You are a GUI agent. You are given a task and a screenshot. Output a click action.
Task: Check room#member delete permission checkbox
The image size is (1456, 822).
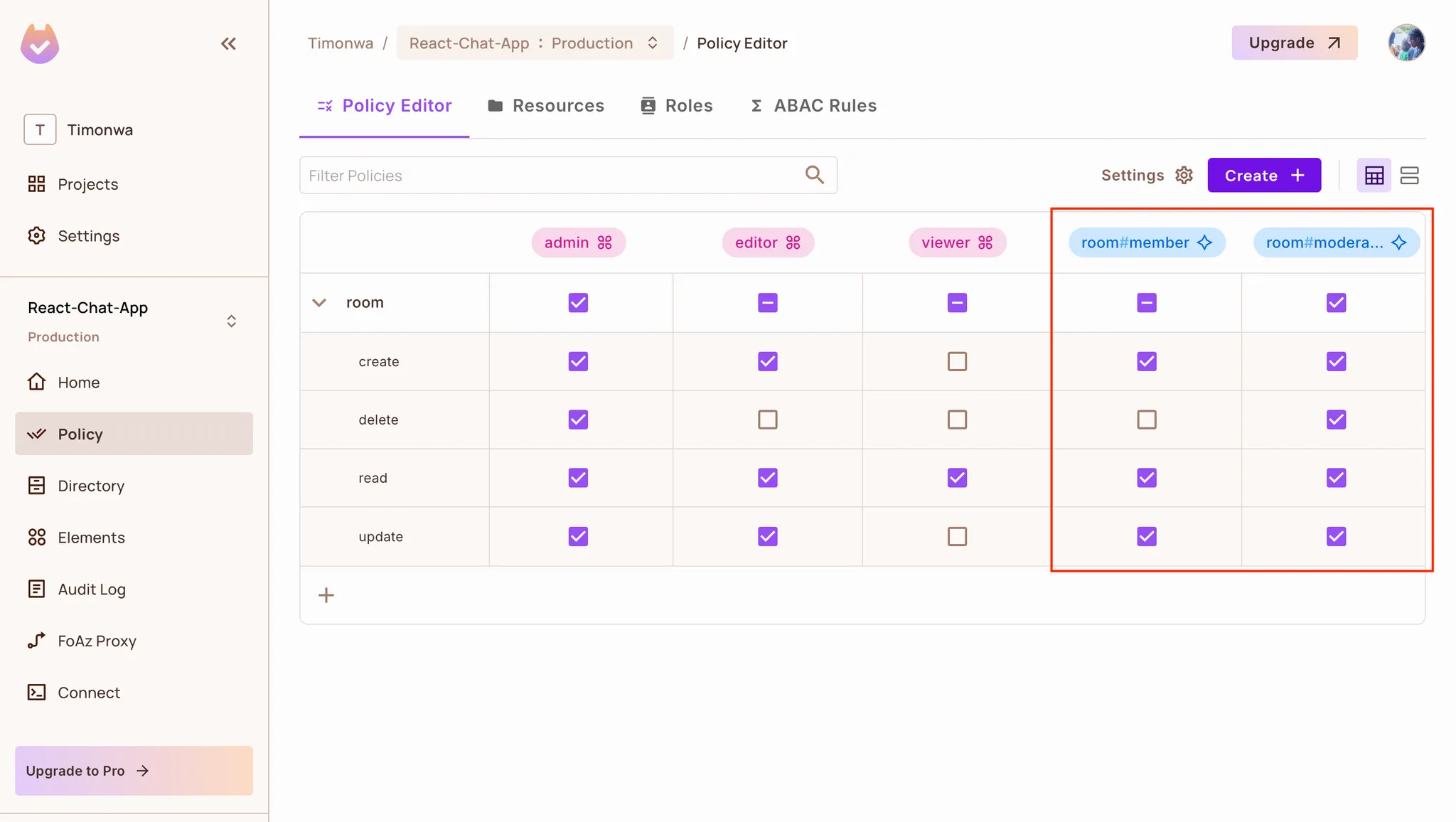pyautogui.click(x=1146, y=420)
